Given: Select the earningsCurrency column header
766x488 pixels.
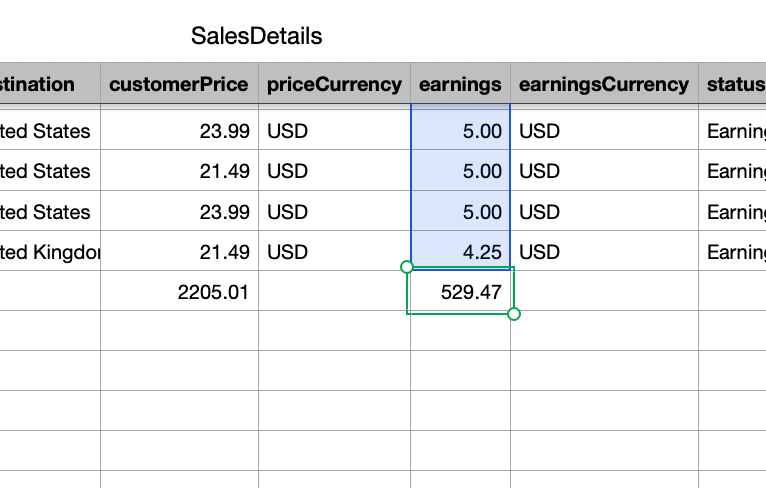Looking at the screenshot, I should pos(604,84).
